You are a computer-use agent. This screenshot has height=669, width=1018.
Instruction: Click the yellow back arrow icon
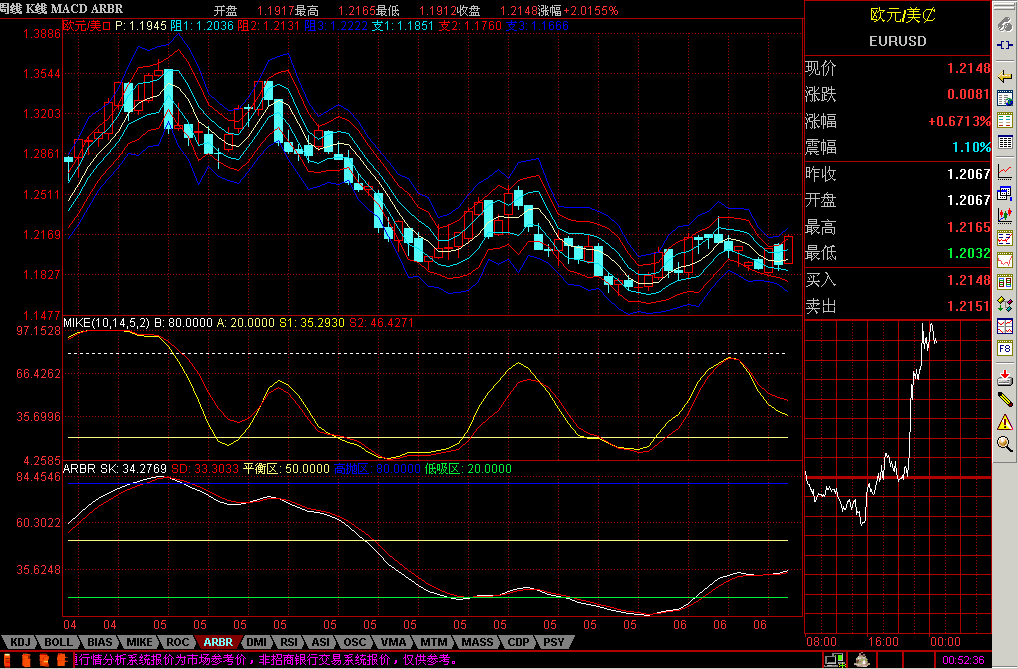coord(1005,76)
